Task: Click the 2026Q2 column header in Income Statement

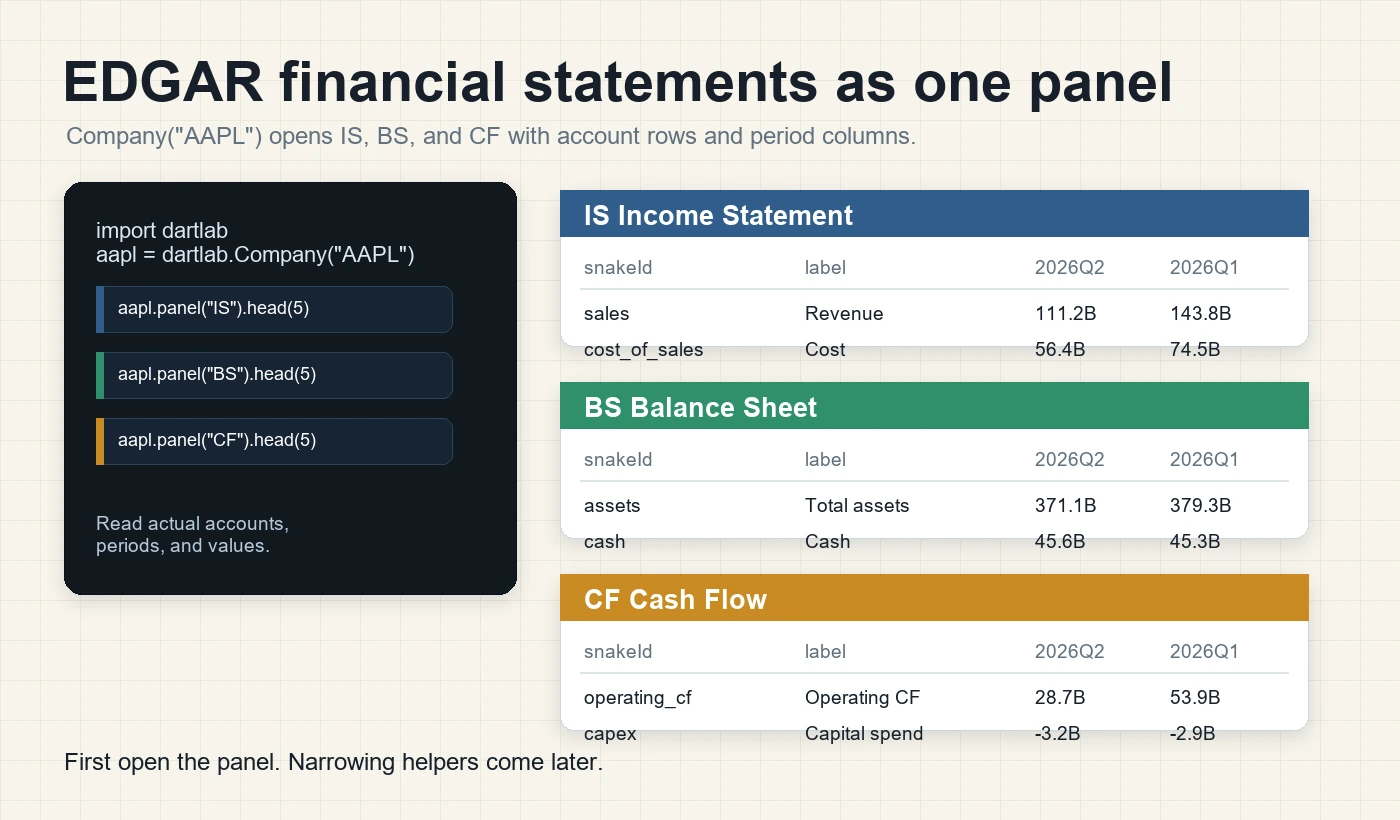Action: point(1069,267)
